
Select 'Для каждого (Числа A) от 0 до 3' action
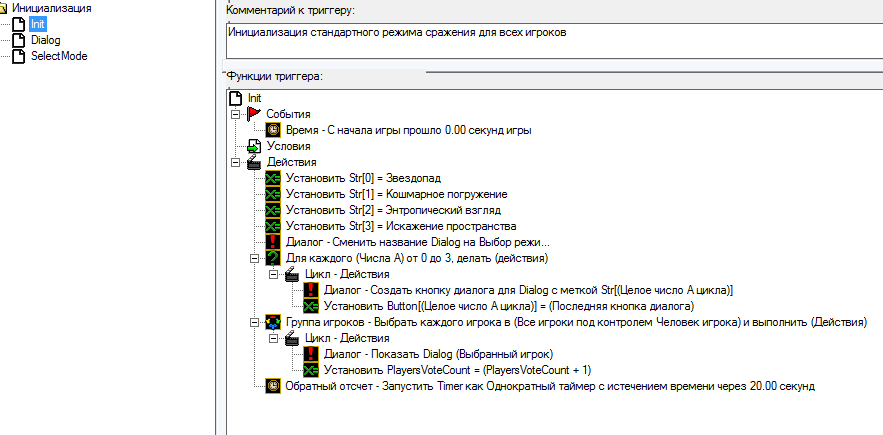(x=417, y=258)
